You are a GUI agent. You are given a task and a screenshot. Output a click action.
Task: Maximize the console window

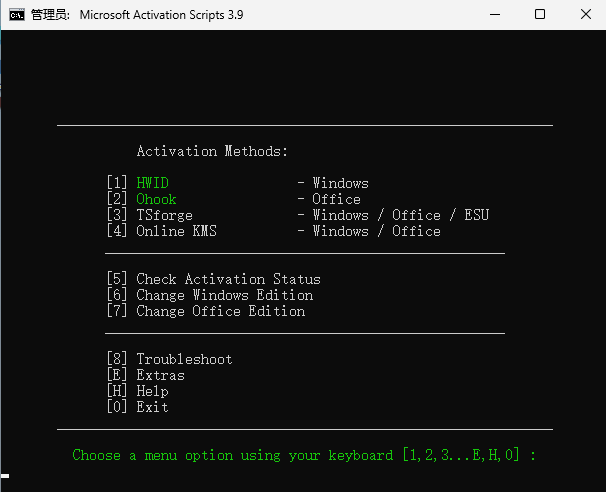click(x=540, y=15)
